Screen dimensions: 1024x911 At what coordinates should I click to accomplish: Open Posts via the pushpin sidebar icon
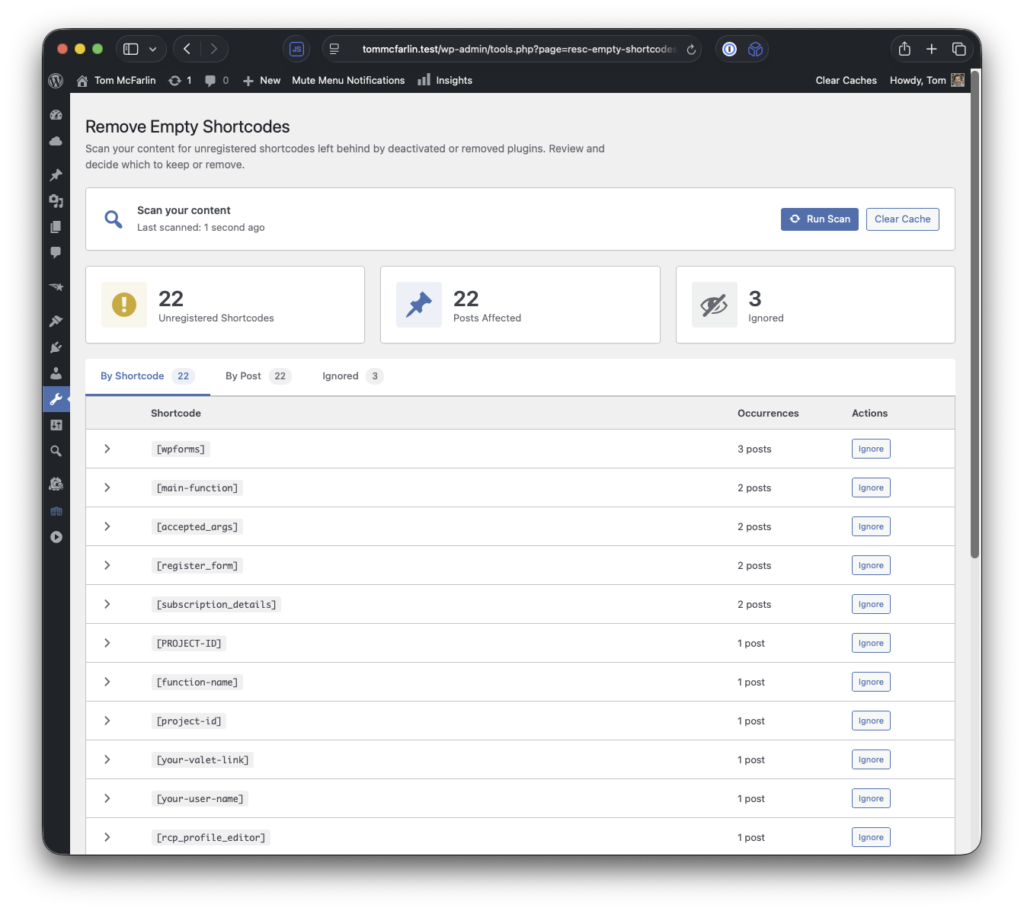(x=56, y=175)
